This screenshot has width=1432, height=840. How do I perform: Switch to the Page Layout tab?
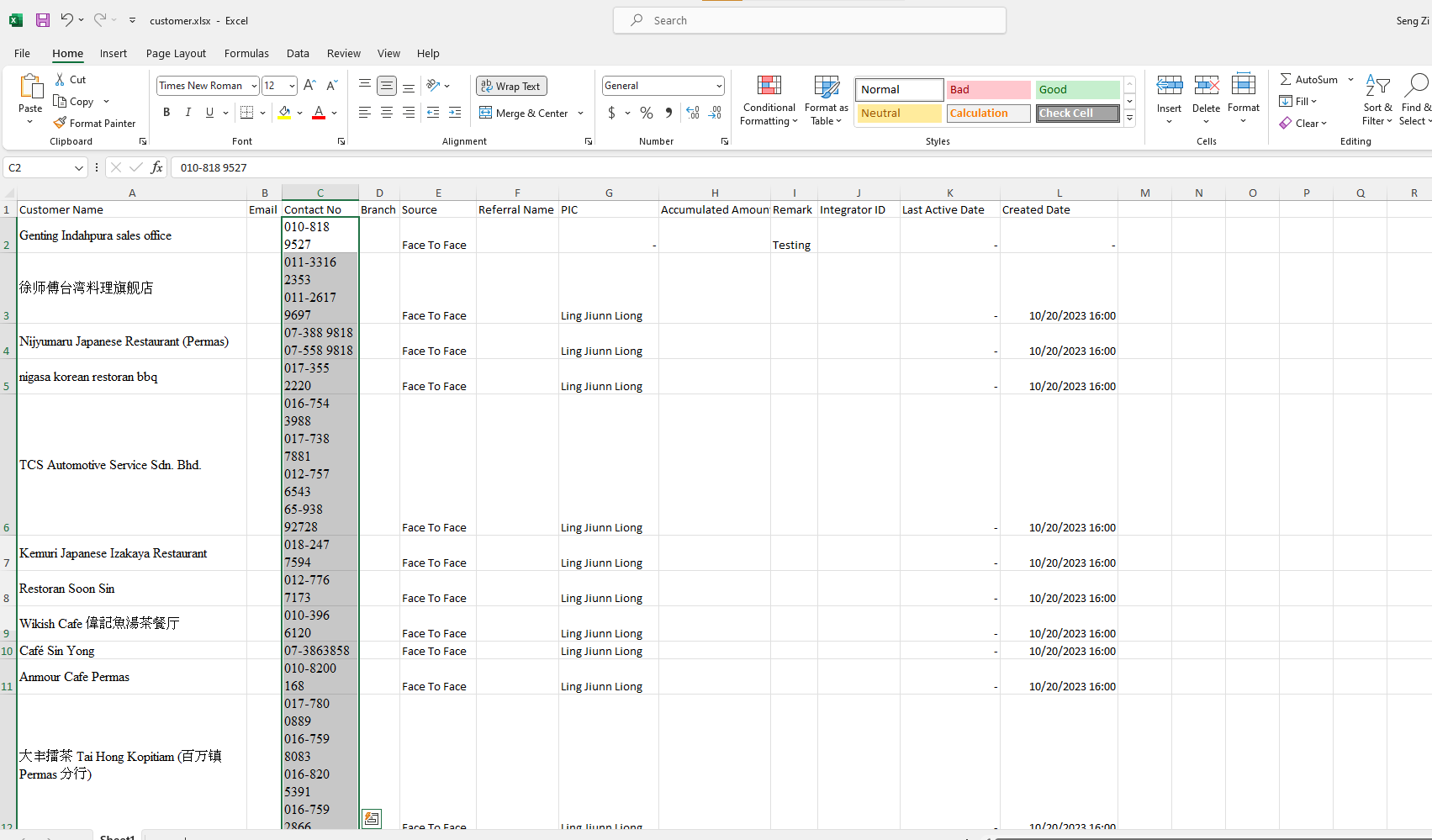coord(176,53)
